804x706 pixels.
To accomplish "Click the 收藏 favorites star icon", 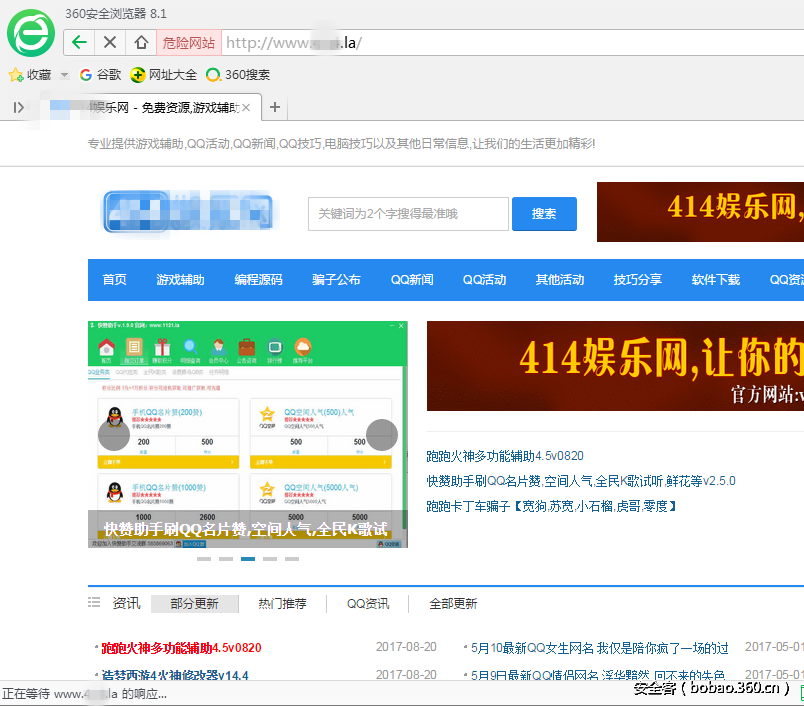I will pyautogui.click(x=18, y=74).
